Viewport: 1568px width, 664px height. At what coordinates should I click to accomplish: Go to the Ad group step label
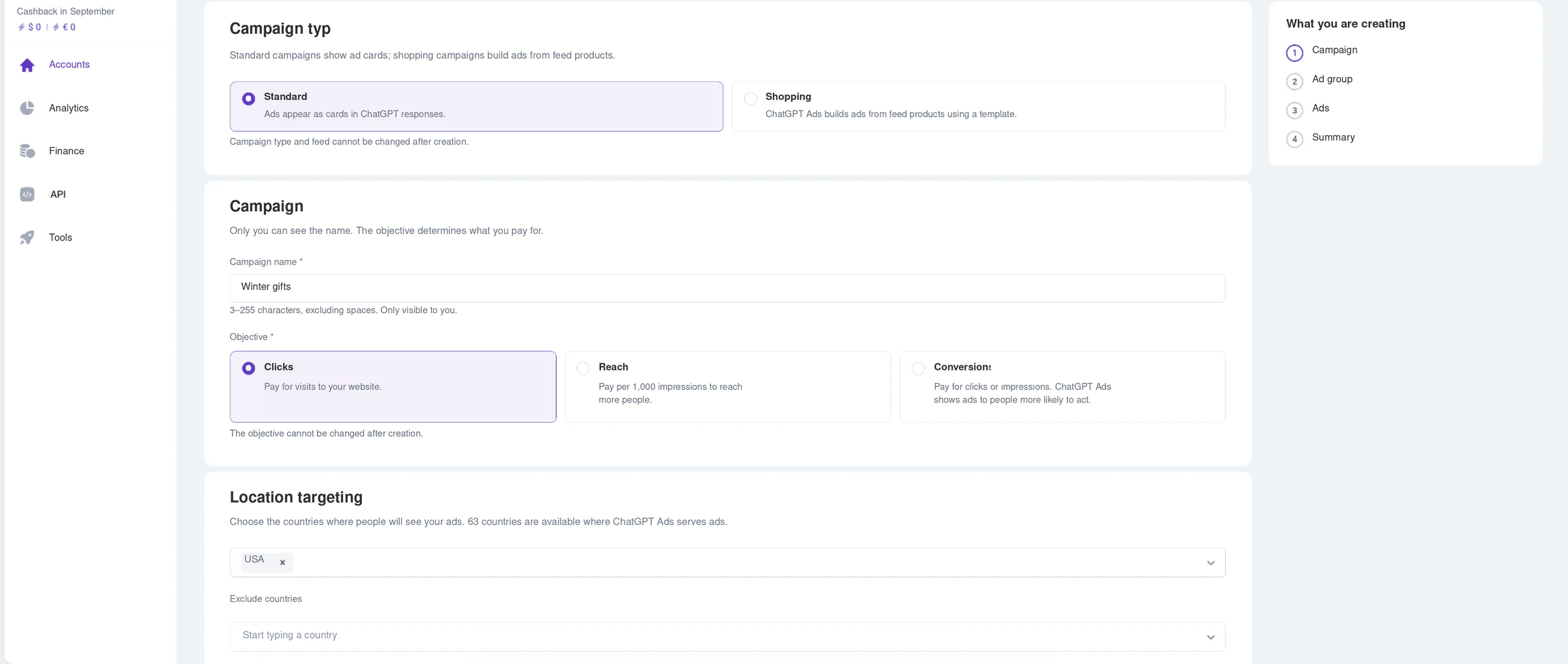pyautogui.click(x=1332, y=79)
